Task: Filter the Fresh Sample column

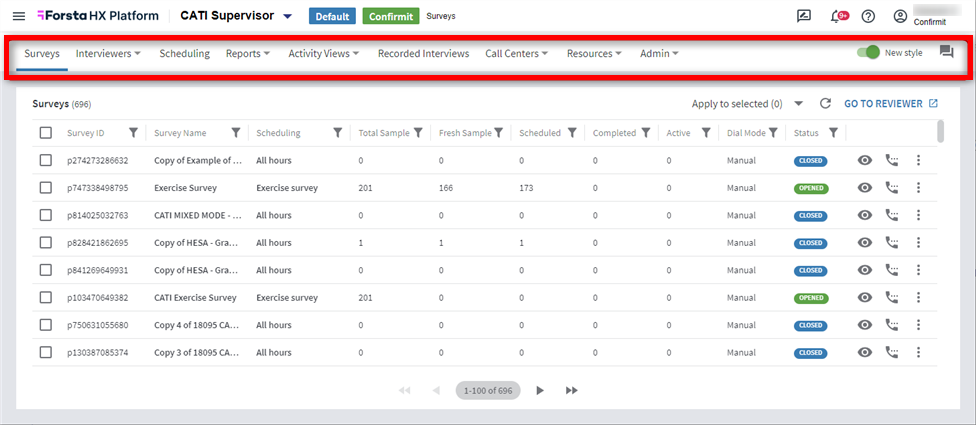Action: (499, 133)
